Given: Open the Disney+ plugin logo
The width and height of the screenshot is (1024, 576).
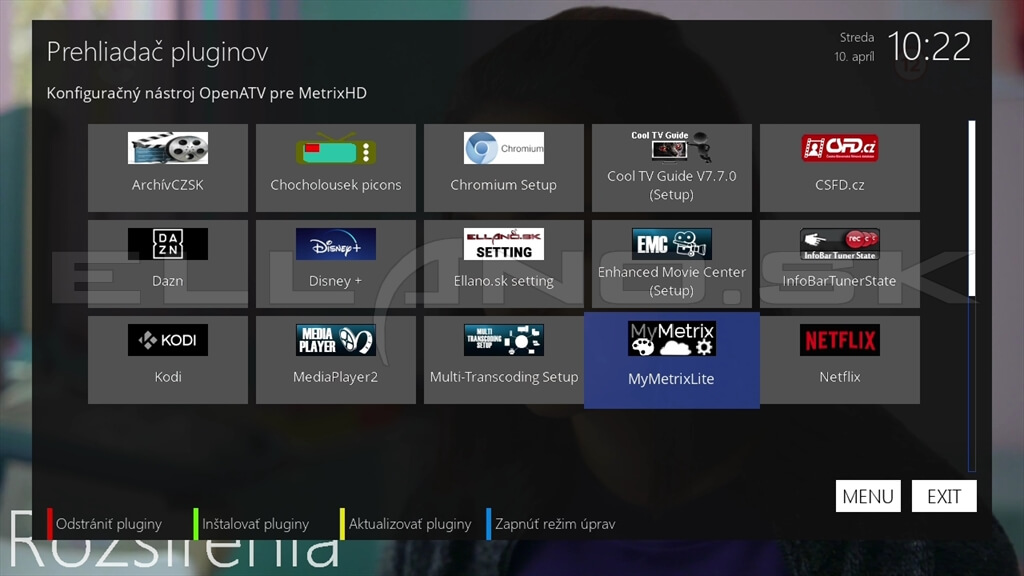Looking at the screenshot, I should (336, 244).
